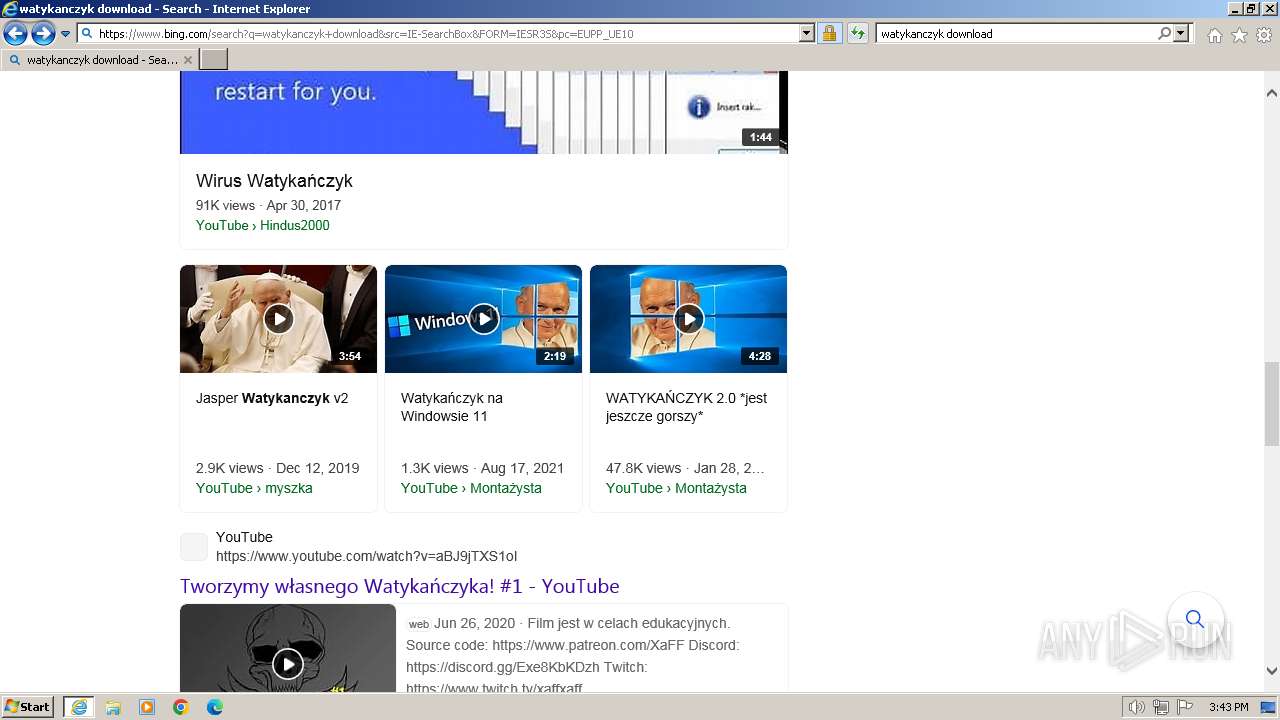Open a new blank tab
Viewport: 1280px width, 720px height.
214,60
